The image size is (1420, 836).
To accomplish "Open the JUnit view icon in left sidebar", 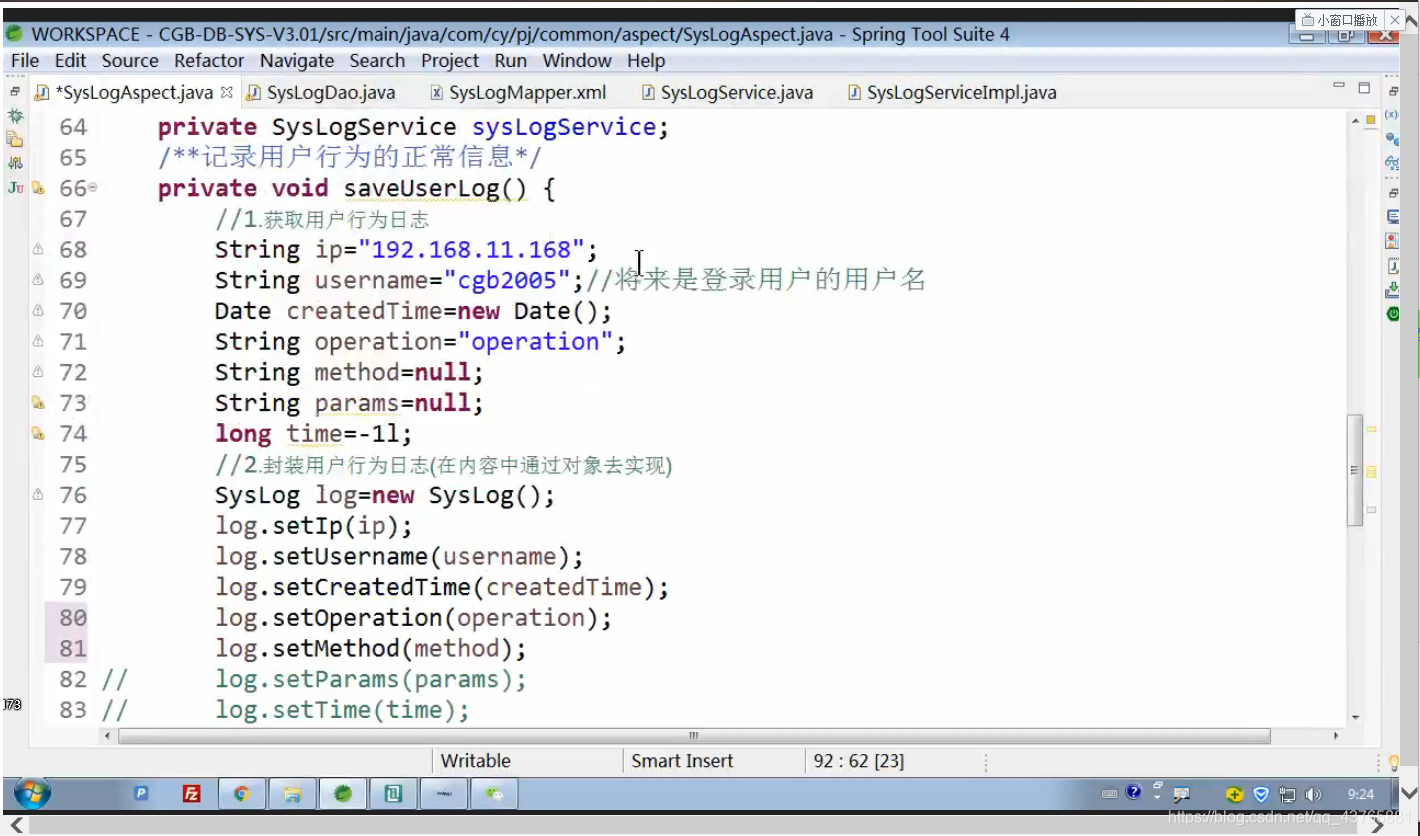I will point(15,187).
